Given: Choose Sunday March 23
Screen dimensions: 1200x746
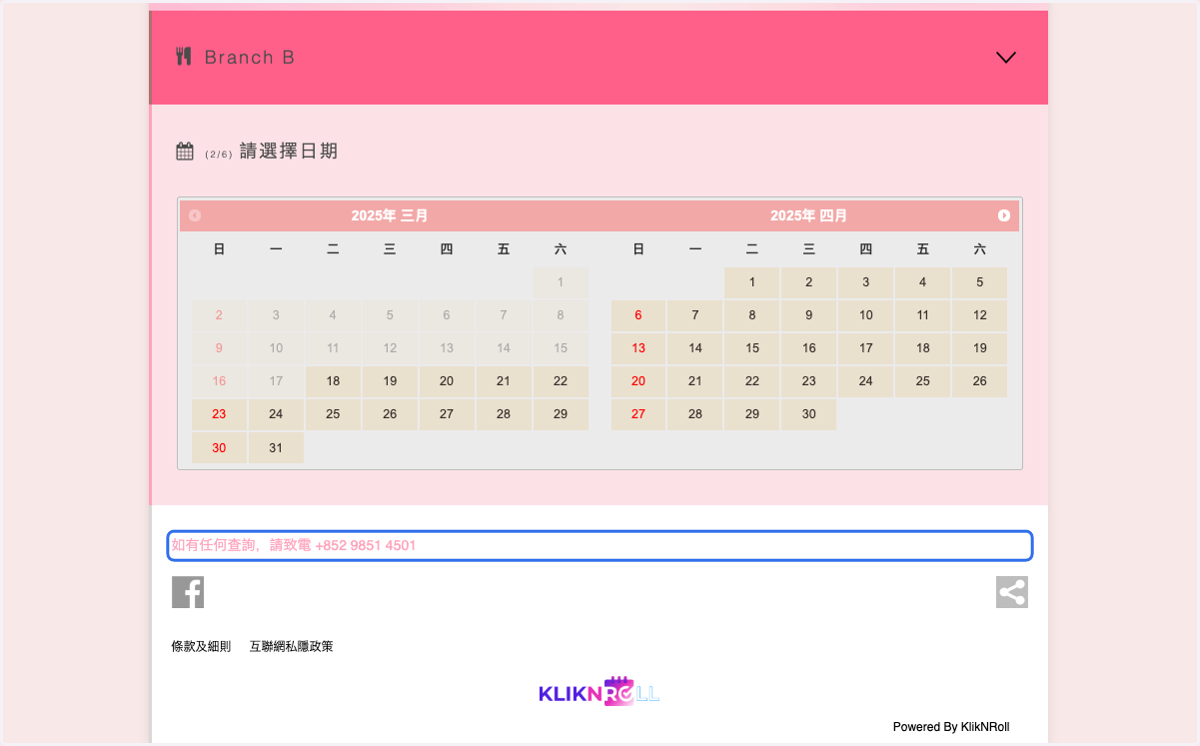Looking at the screenshot, I should 219,414.
